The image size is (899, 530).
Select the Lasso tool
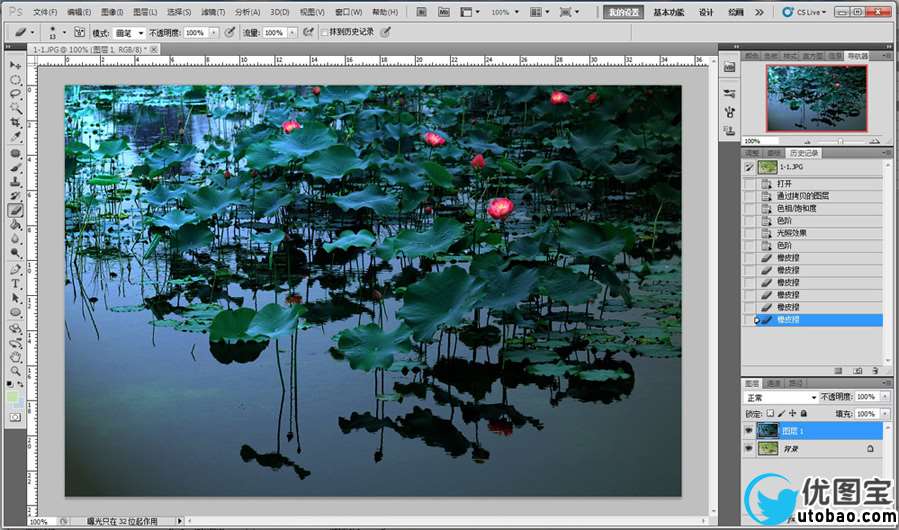[x=15, y=93]
